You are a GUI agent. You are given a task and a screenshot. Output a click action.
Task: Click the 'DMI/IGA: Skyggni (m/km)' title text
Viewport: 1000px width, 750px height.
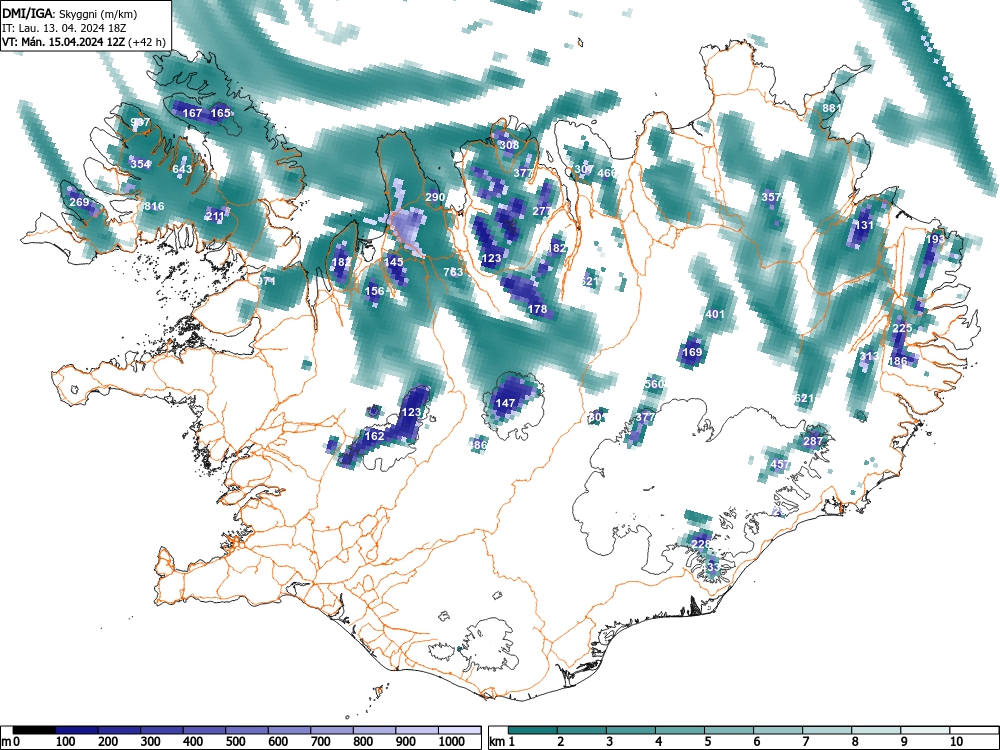pos(70,13)
